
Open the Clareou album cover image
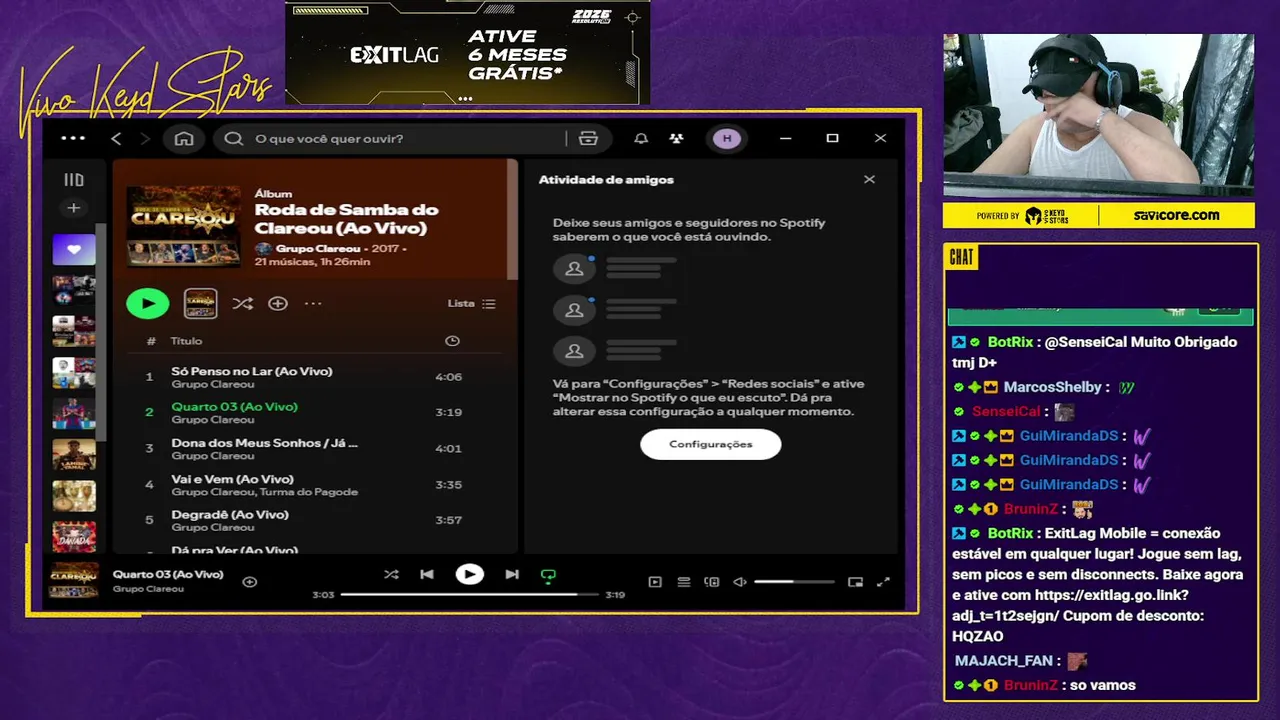pyautogui.click(x=184, y=225)
